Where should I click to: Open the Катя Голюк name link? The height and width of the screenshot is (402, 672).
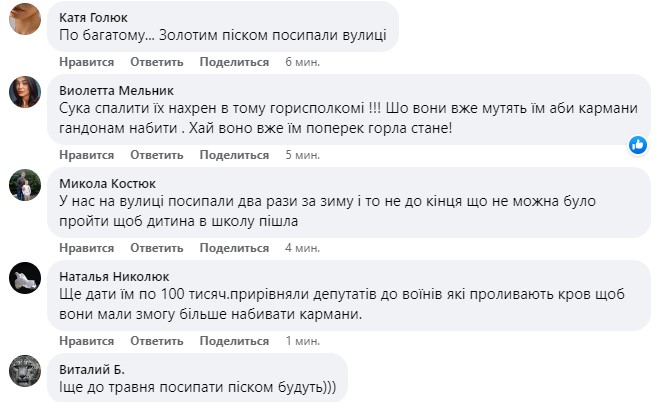click(93, 18)
